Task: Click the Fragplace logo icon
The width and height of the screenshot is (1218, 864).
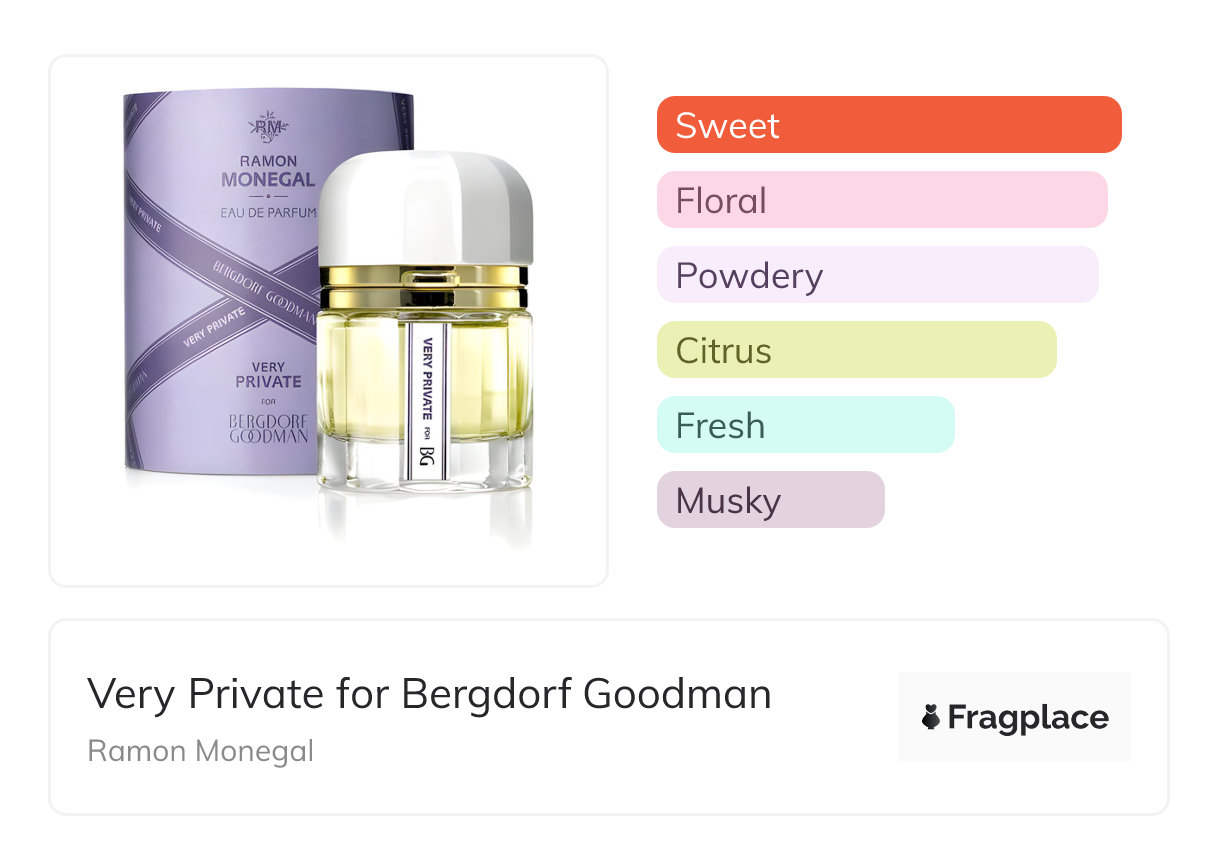Action: (x=931, y=718)
